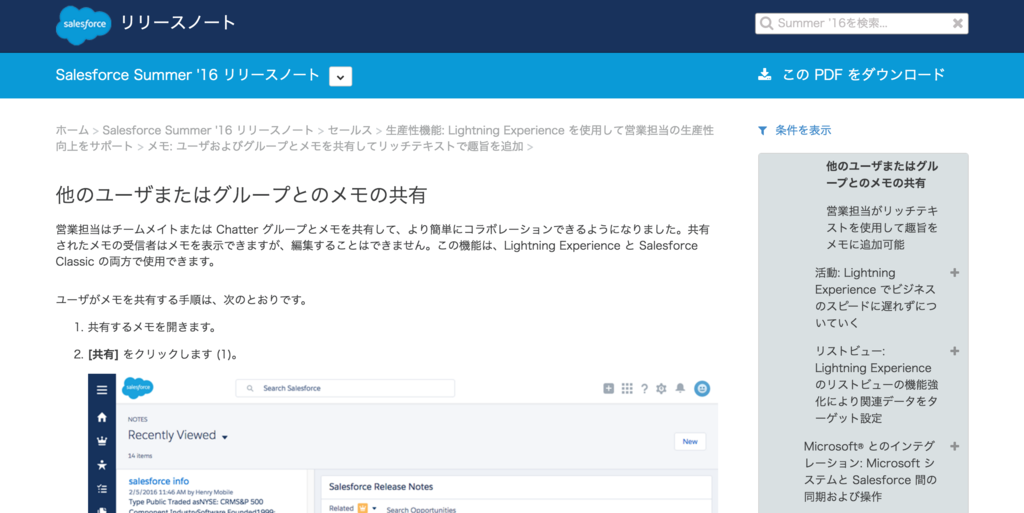
Task: Click the PDF download arrow icon
Action: coord(764,74)
